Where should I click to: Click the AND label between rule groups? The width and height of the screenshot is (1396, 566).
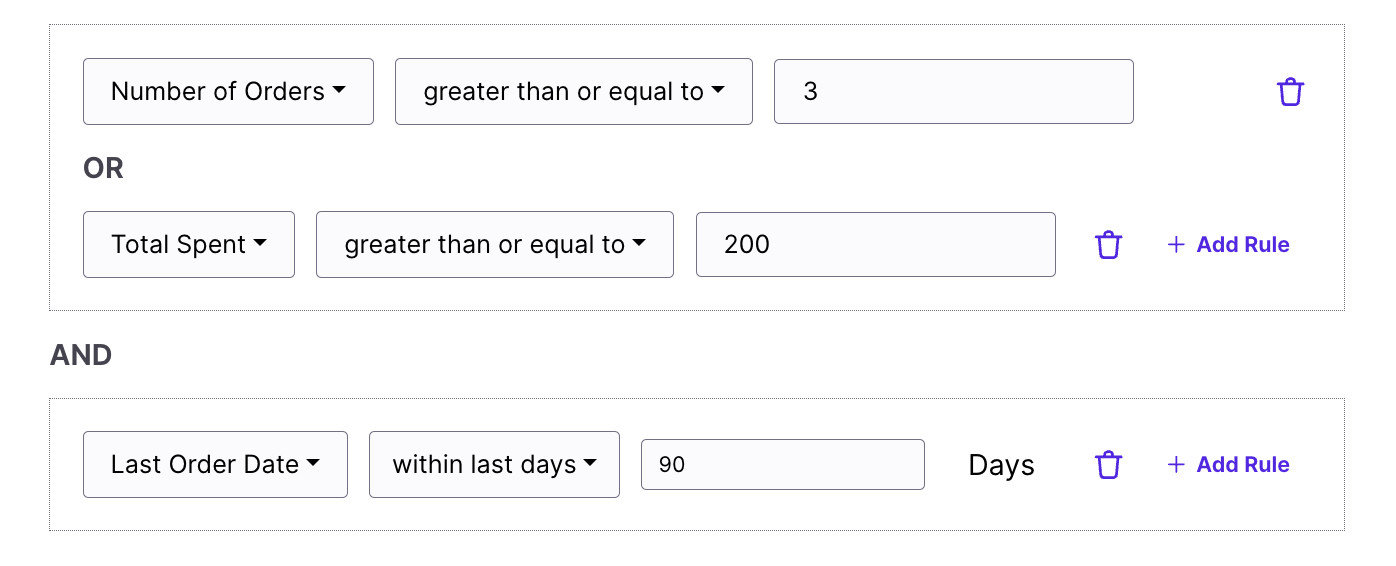coord(81,355)
